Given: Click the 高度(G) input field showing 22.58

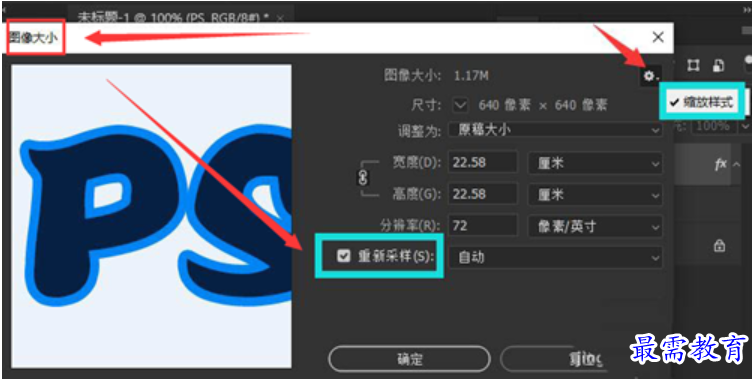Looking at the screenshot, I should click(483, 194).
